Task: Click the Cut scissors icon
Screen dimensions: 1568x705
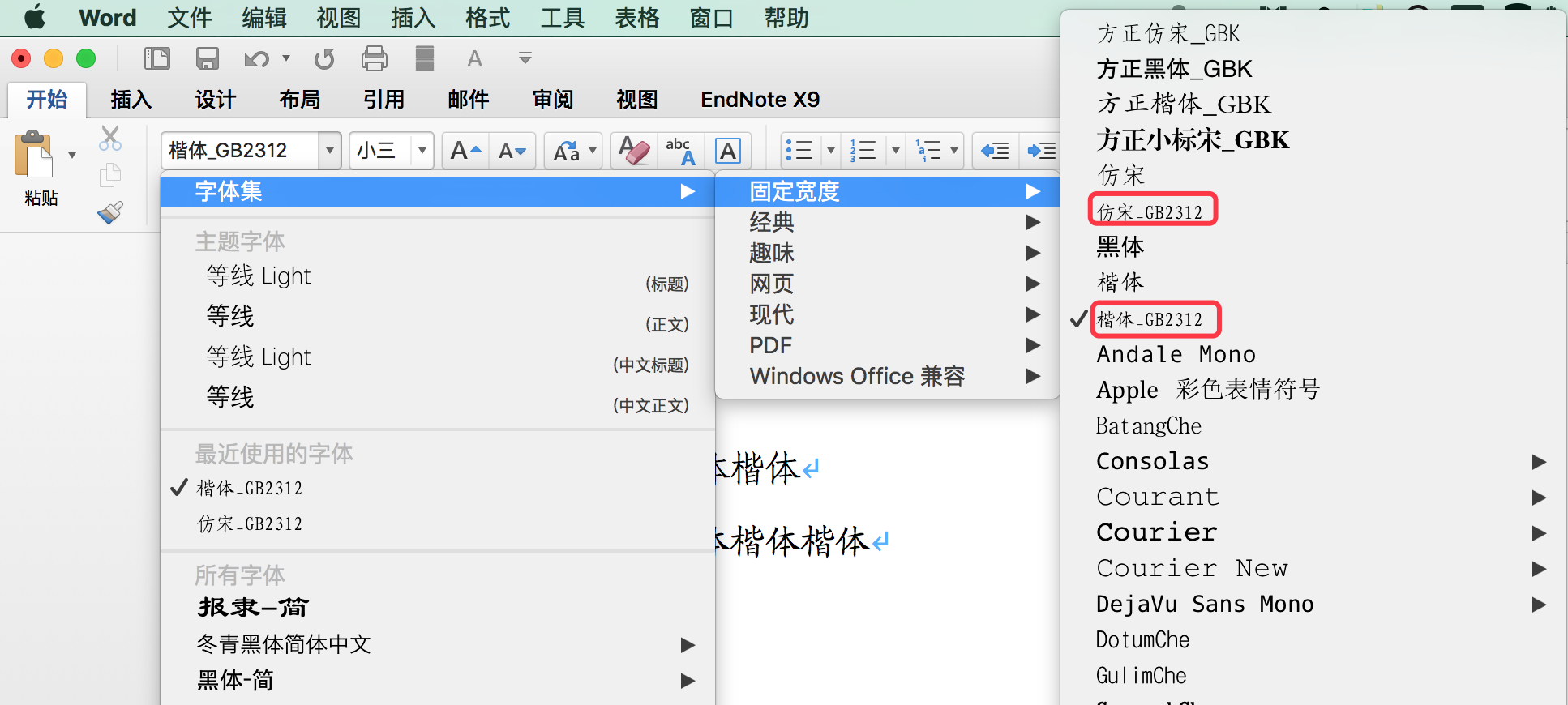Action: (x=110, y=138)
